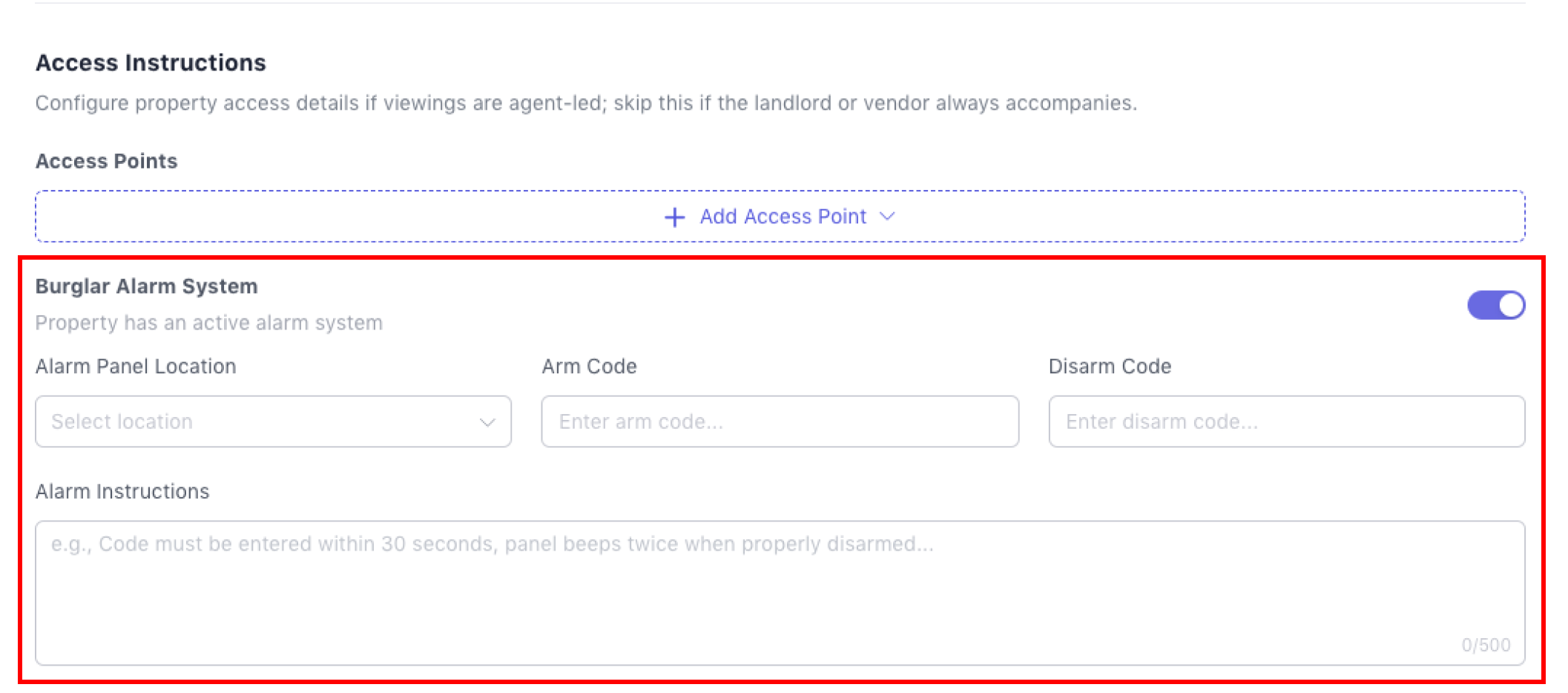
Task: Click the 'e.g., Code must be entered' placeholder text
Action: [x=492, y=545]
